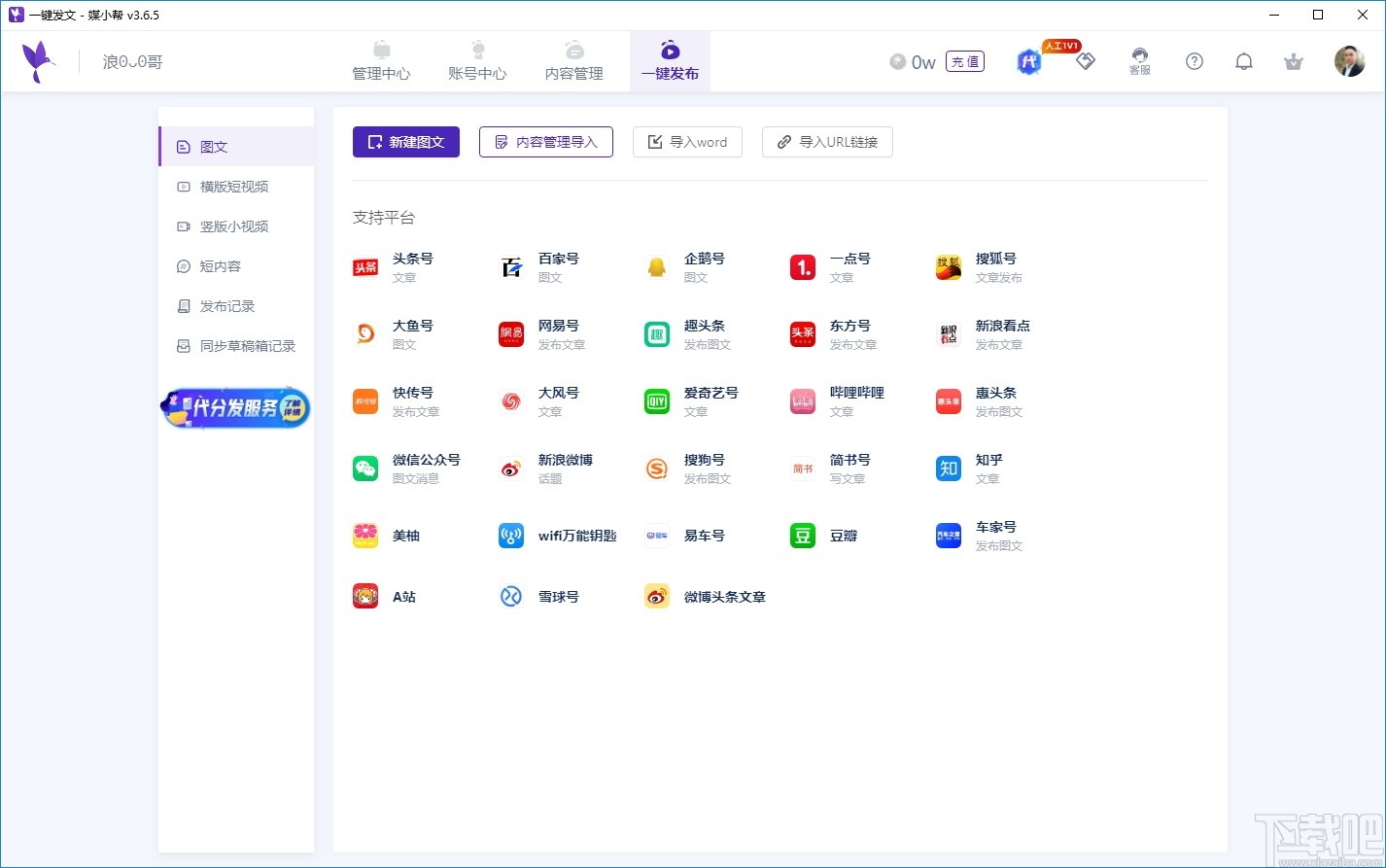Choose the 快传号 icon
Viewport: 1386px width, 868px height.
pos(365,401)
